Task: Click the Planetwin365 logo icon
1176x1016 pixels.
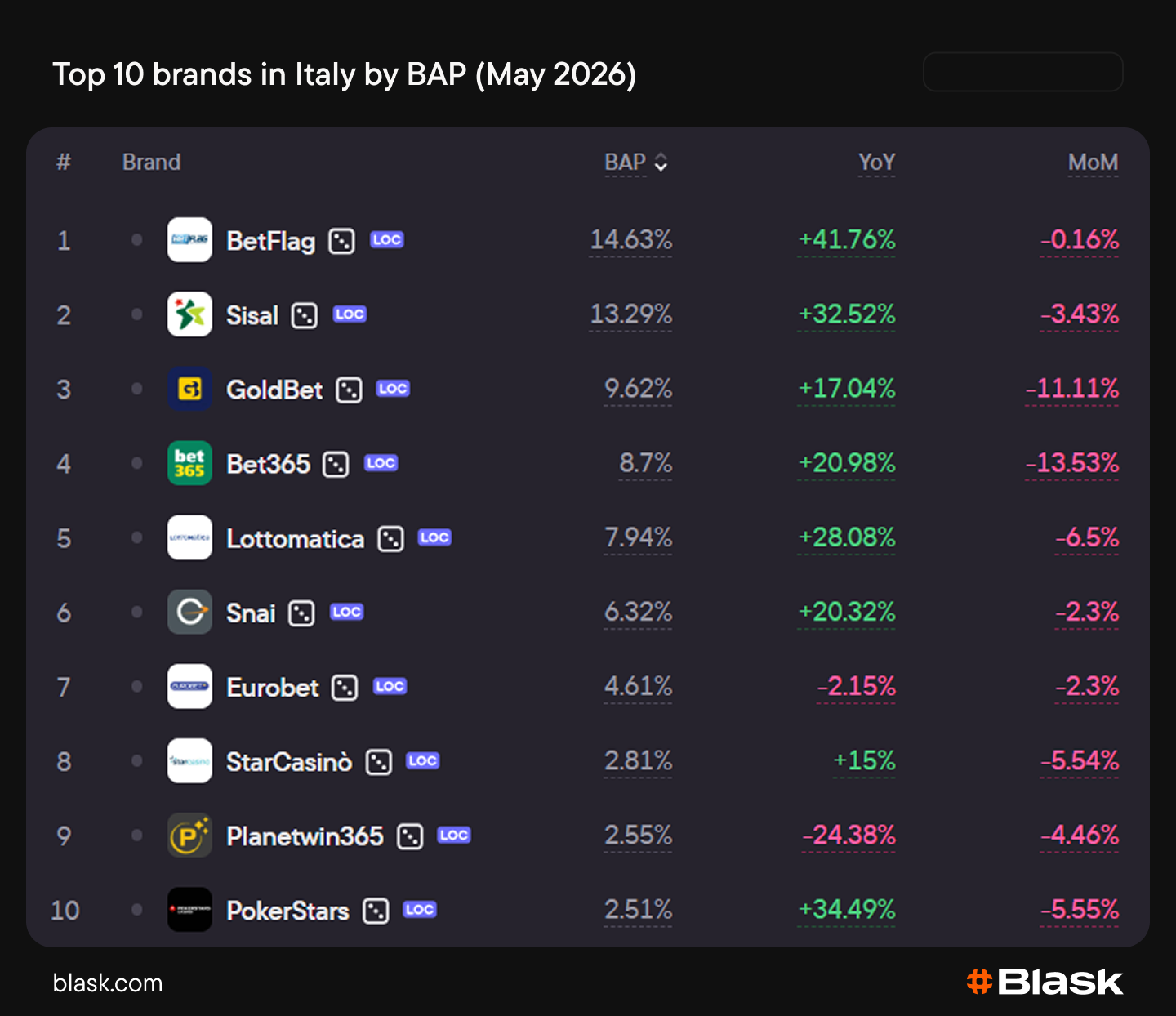Action: point(189,835)
